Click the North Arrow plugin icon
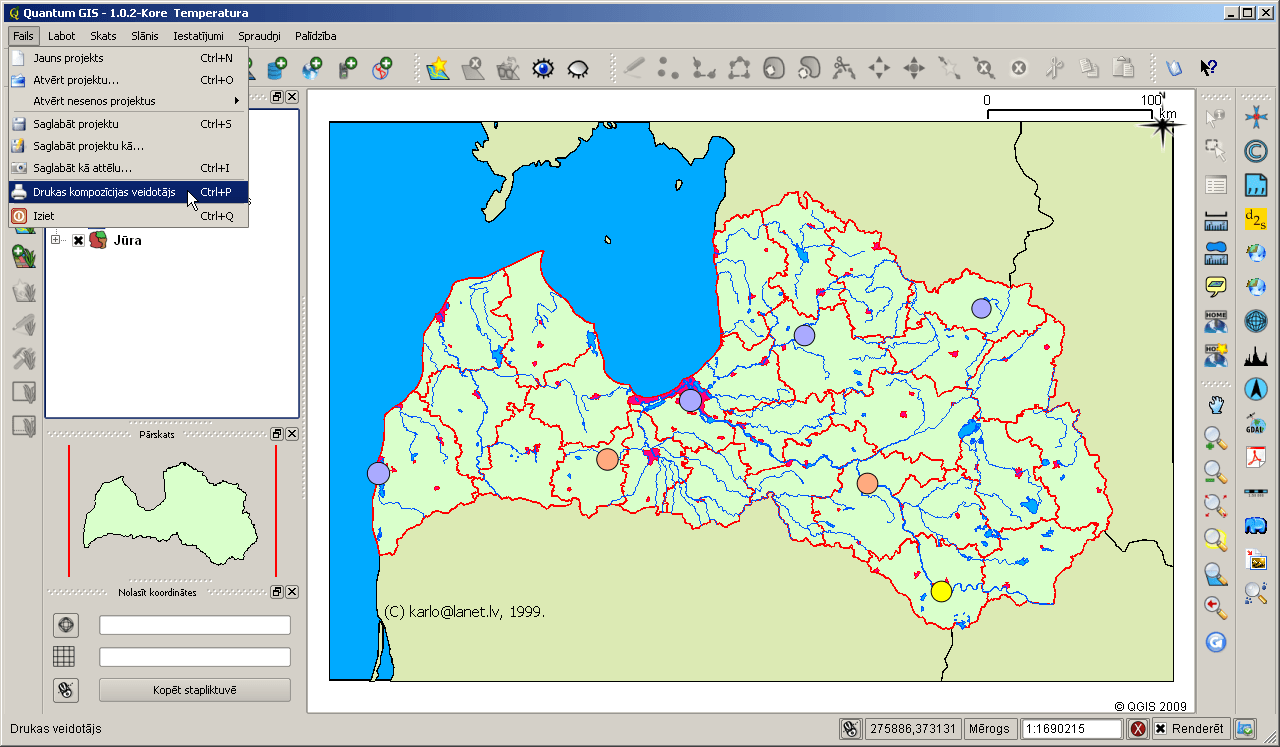Image resolution: width=1280 pixels, height=747 pixels. pyautogui.click(x=1256, y=388)
